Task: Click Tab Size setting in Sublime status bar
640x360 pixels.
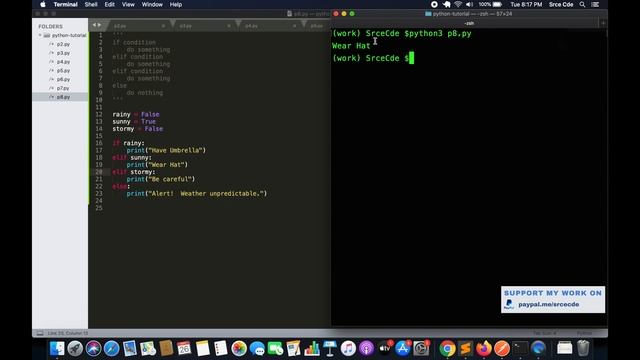Action: [x=544, y=333]
